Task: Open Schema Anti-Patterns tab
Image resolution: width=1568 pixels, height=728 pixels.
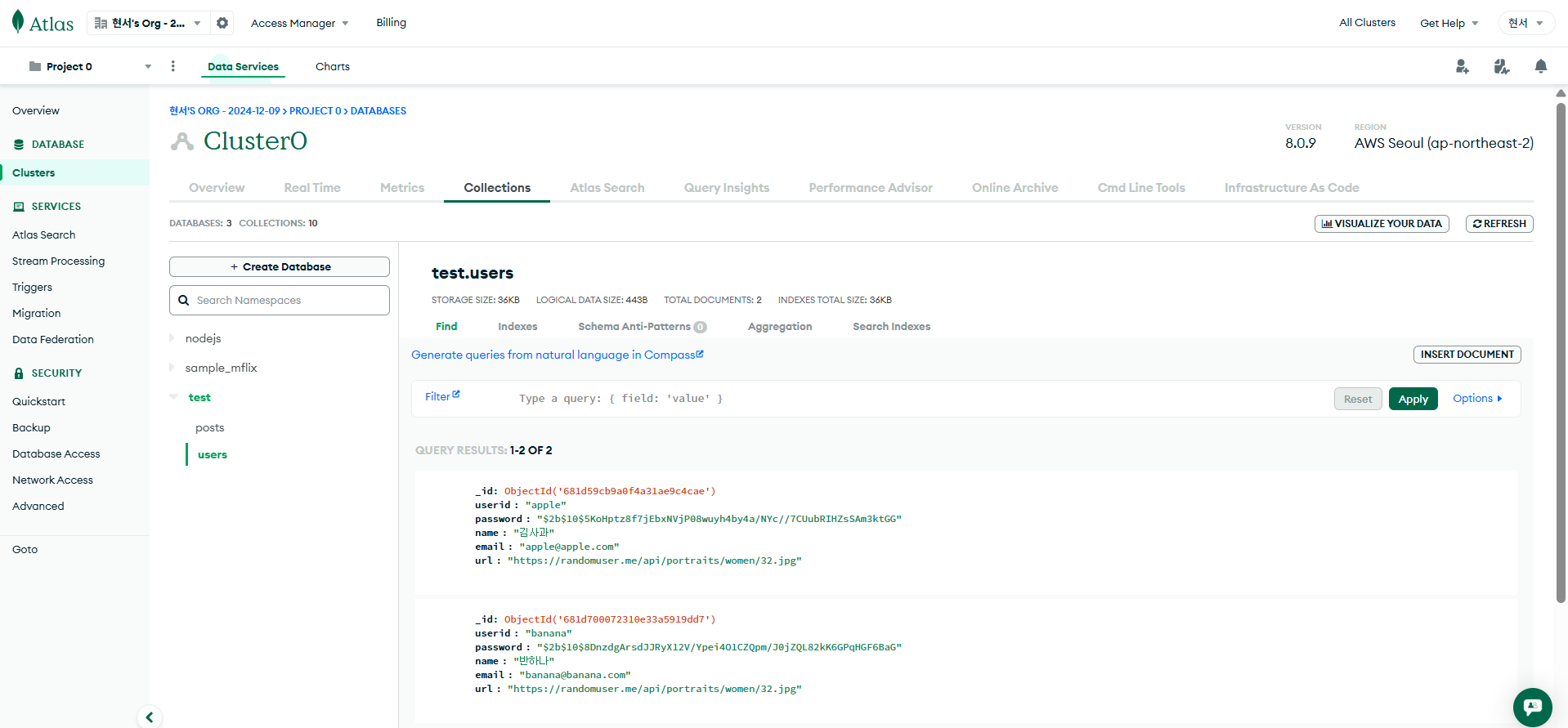Action: [642, 326]
